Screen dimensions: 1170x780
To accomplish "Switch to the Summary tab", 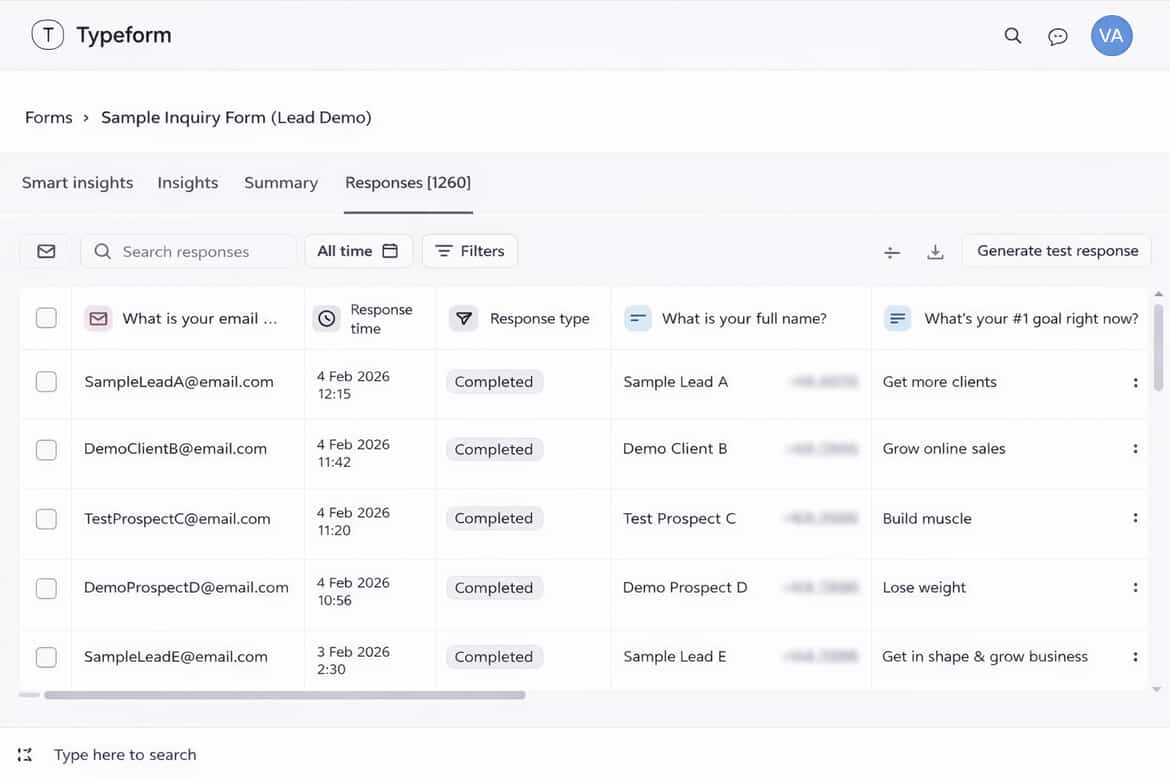I will point(281,183).
